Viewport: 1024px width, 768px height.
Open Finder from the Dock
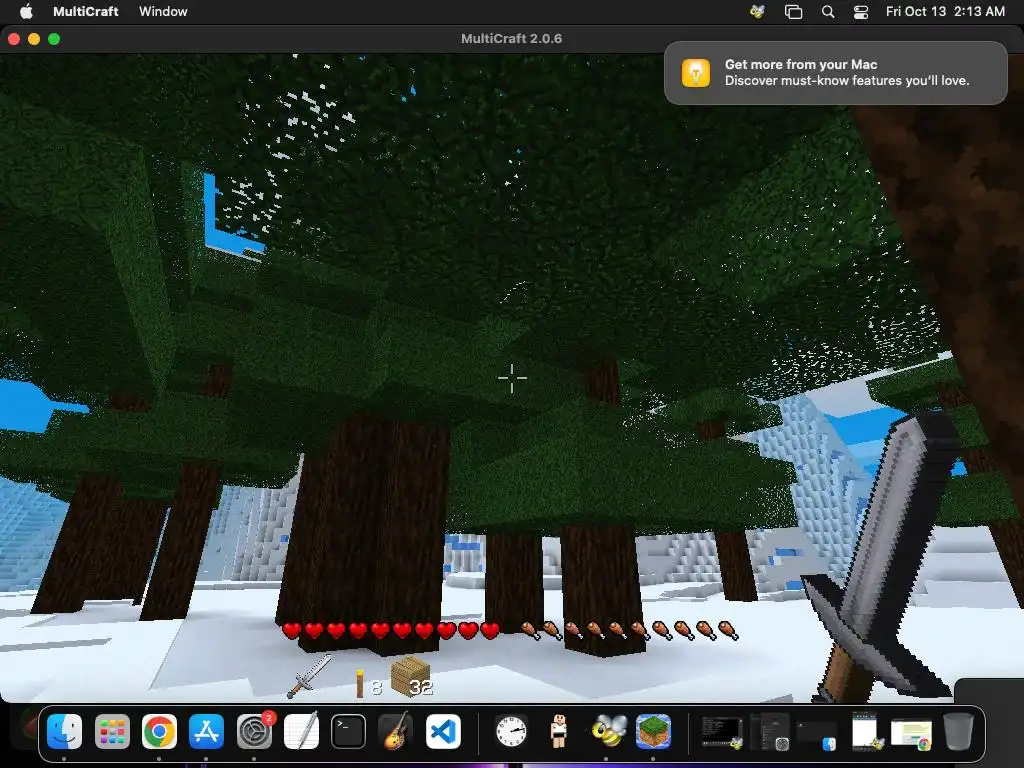tap(64, 731)
